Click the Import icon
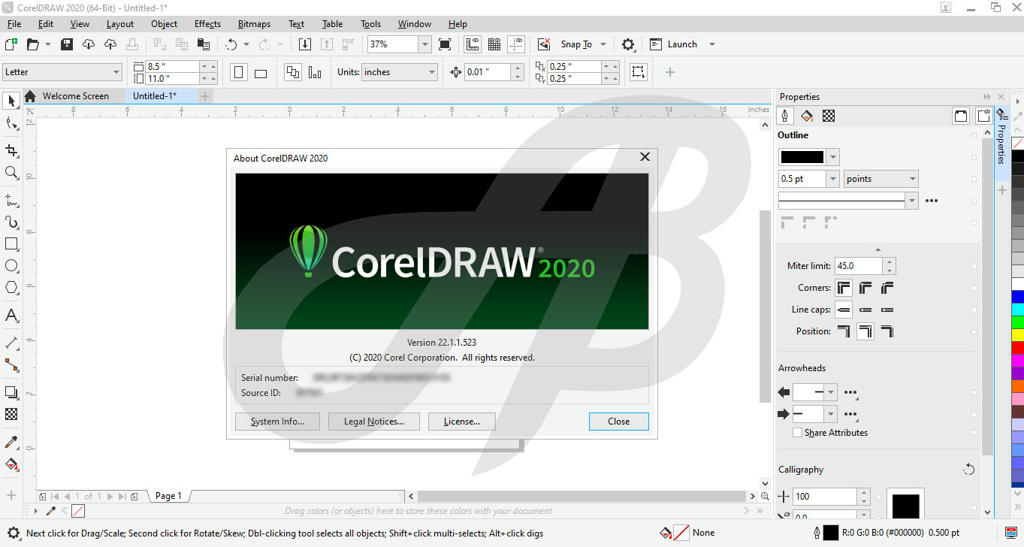 click(x=304, y=44)
